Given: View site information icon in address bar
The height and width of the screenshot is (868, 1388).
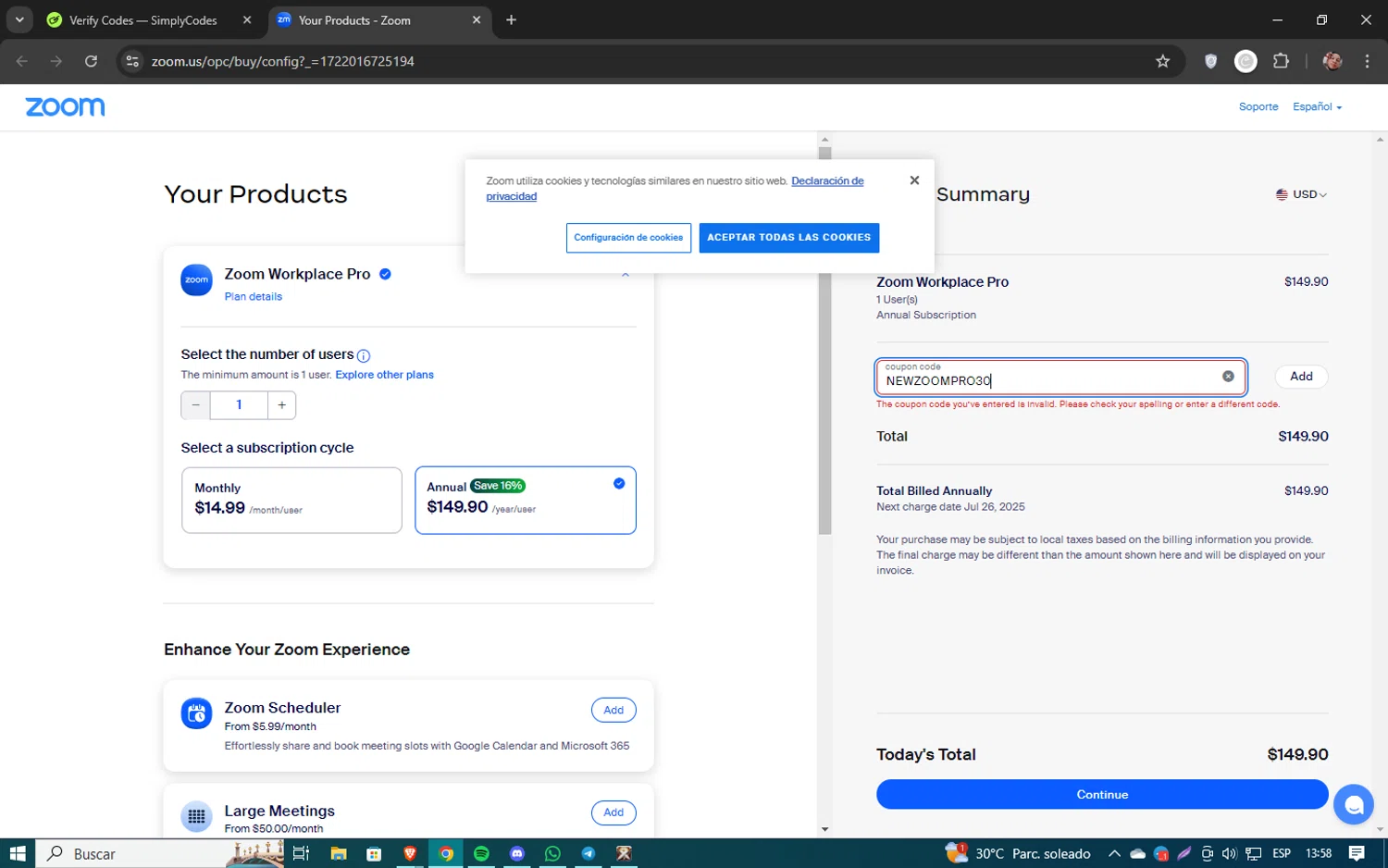Looking at the screenshot, I should 132,61.
